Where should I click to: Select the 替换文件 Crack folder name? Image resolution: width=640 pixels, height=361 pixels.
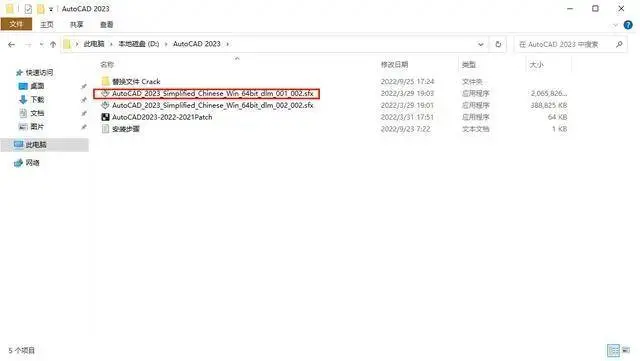tap(136, 82)
